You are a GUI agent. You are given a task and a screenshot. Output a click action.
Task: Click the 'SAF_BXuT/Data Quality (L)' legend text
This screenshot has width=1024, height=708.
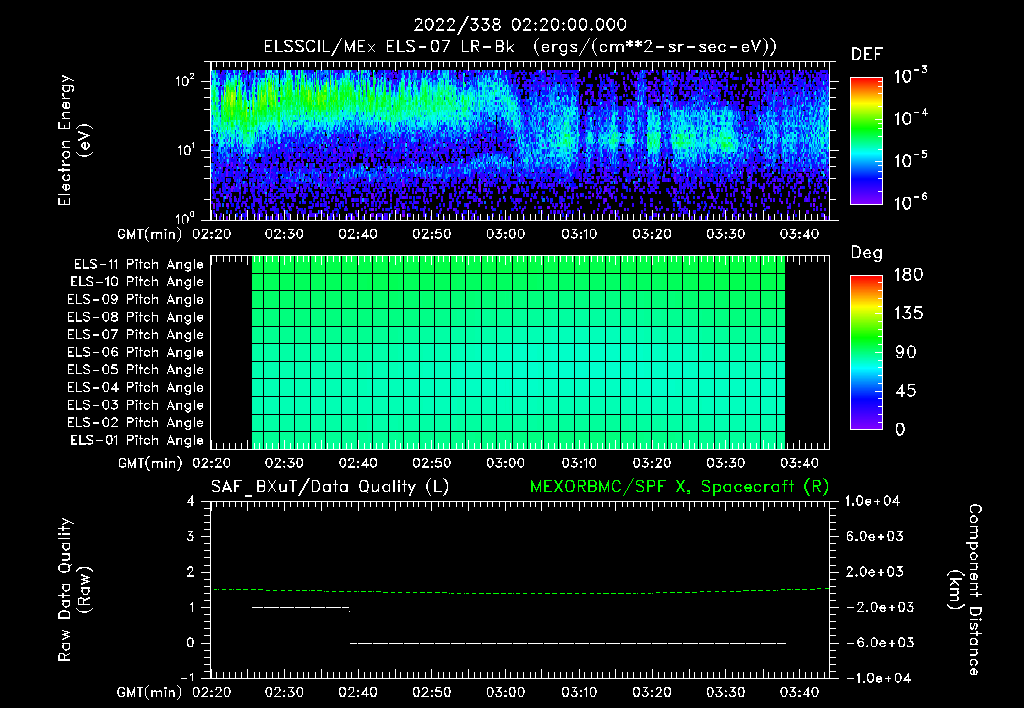330,487
